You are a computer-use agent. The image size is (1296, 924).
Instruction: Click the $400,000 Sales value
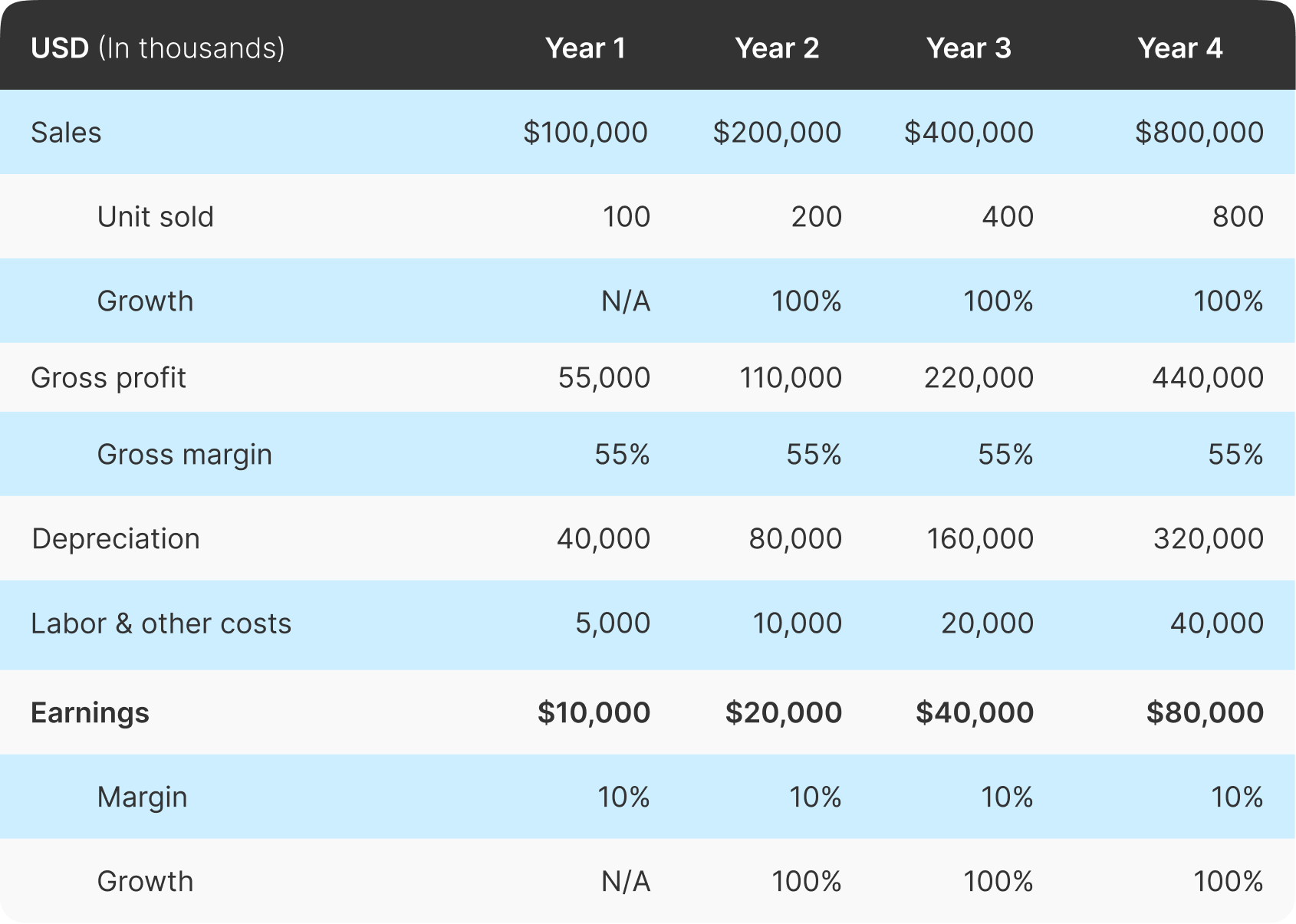point(969,133)
